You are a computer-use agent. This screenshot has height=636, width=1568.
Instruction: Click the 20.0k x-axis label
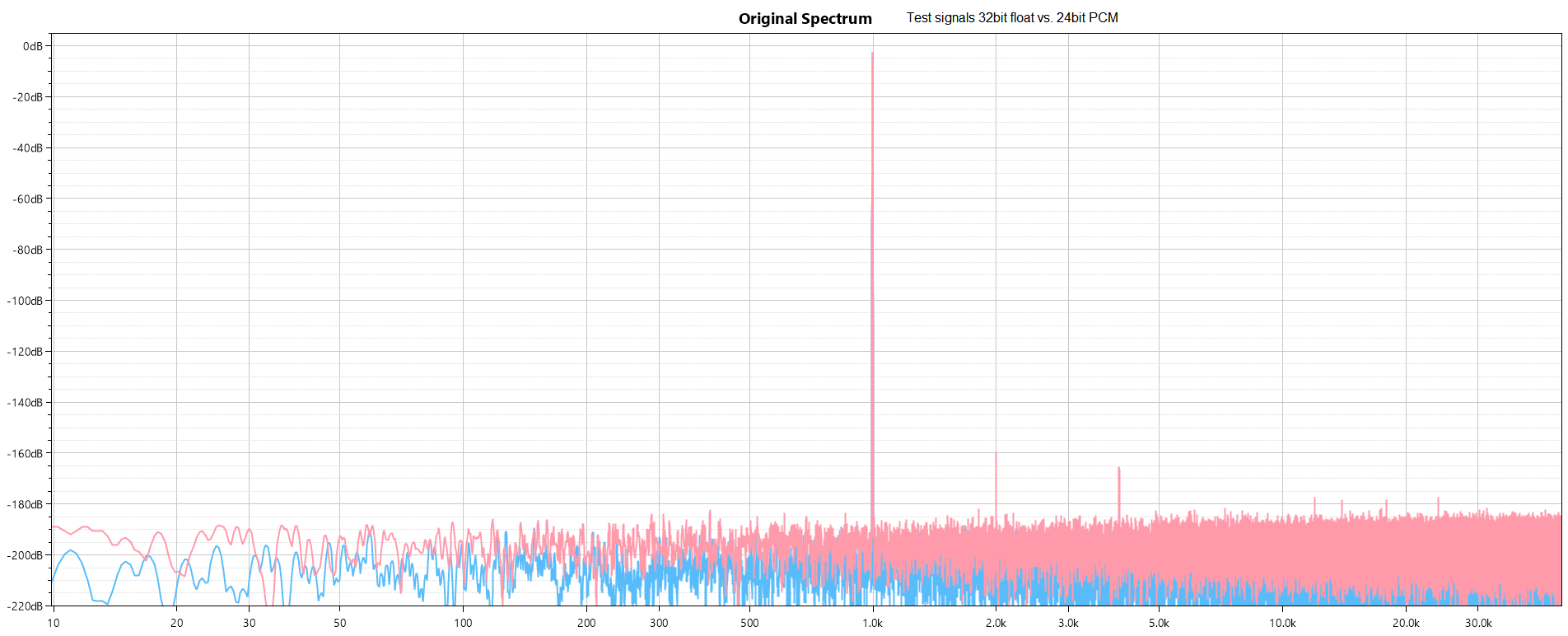(1406, 623)
